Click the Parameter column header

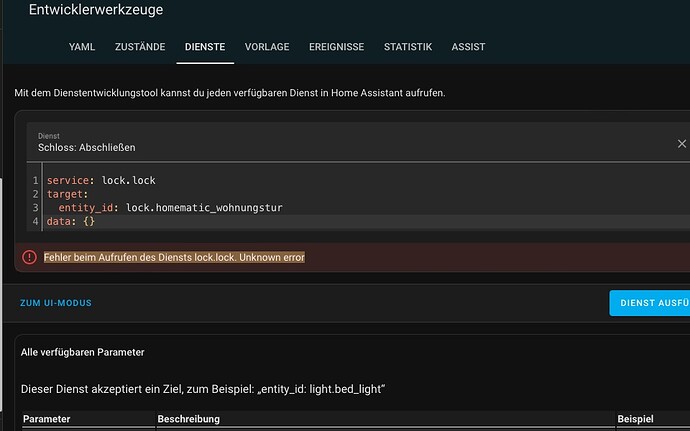pos(47,419)
